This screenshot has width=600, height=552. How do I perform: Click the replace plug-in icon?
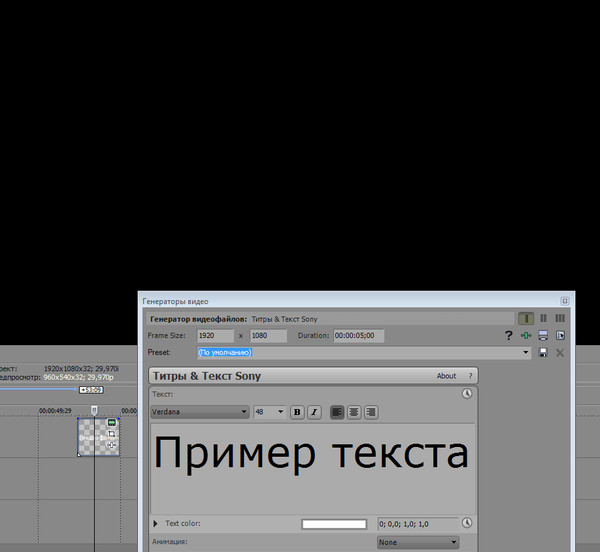[560, 335]
